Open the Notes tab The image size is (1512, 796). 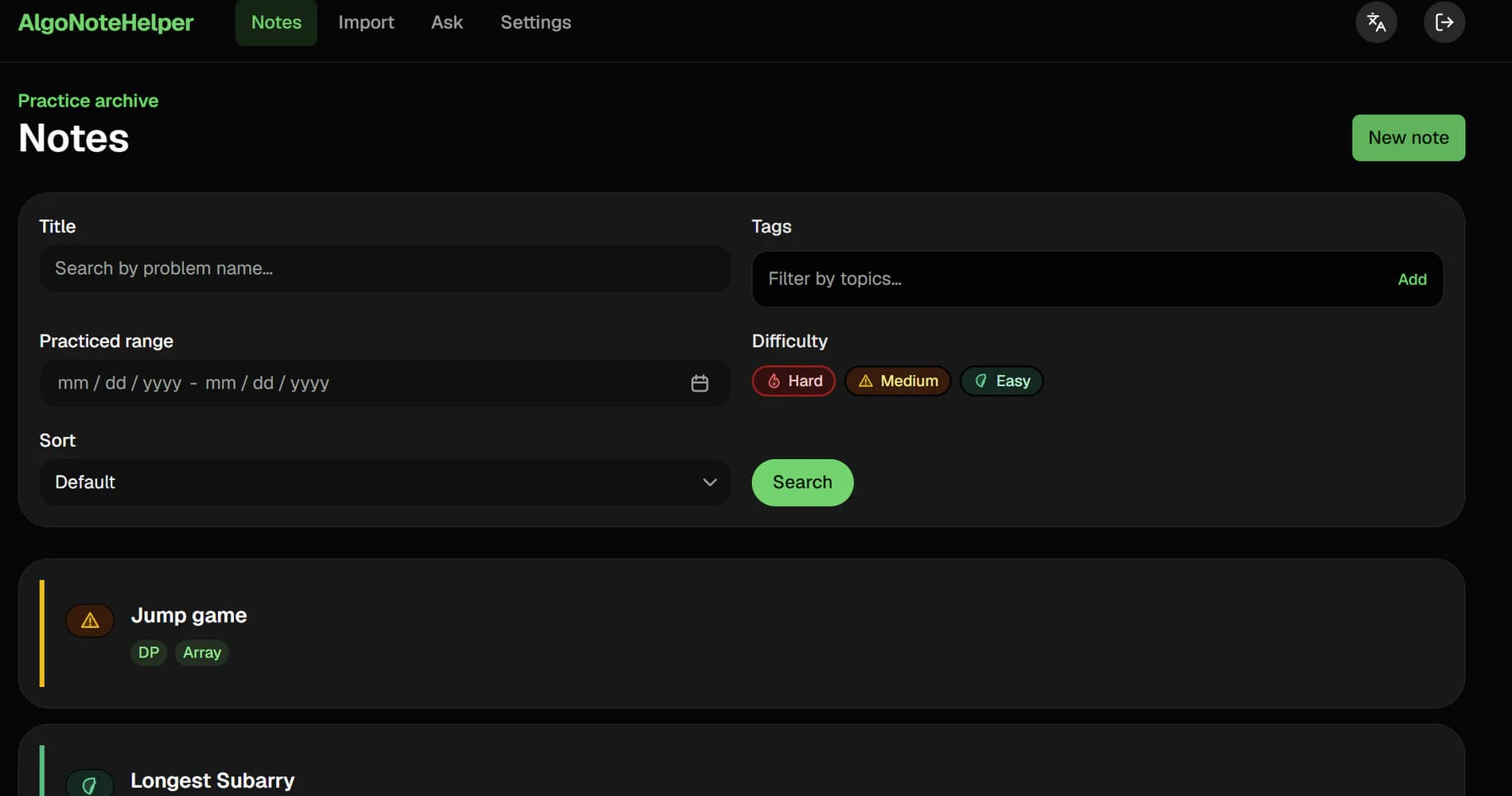276,22
